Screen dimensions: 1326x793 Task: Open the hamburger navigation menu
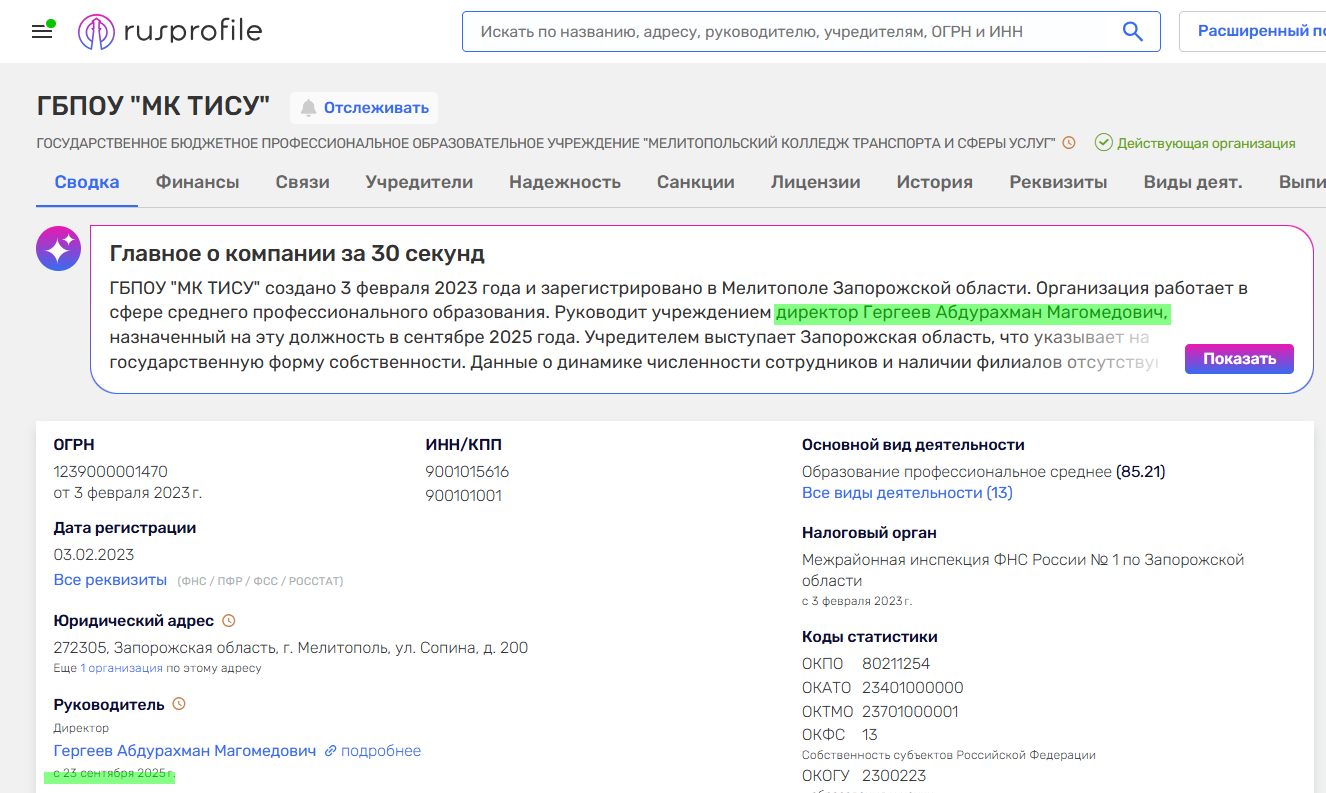(41, 29)
